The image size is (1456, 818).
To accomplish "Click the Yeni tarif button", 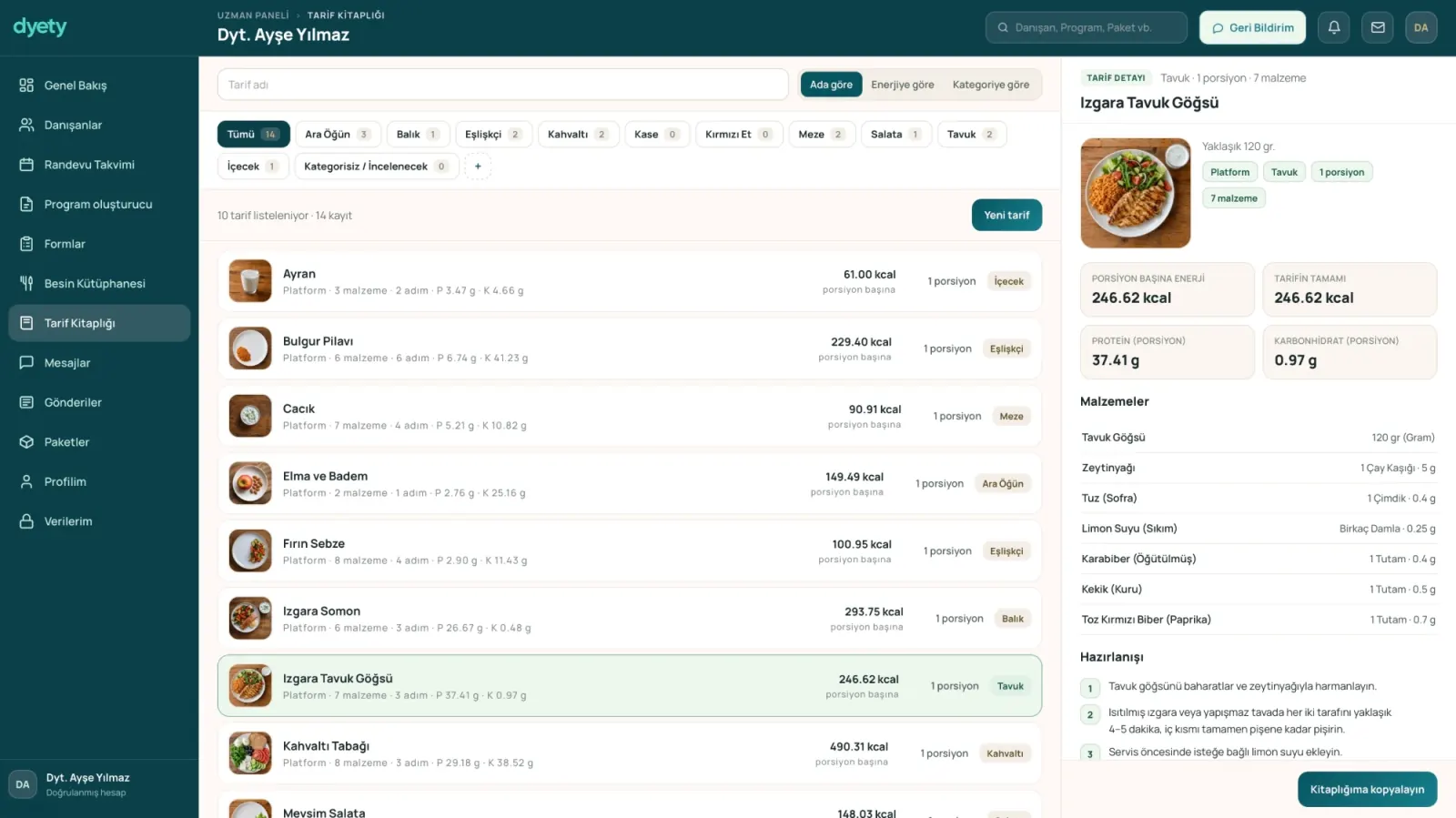I will click(1006, 215).
